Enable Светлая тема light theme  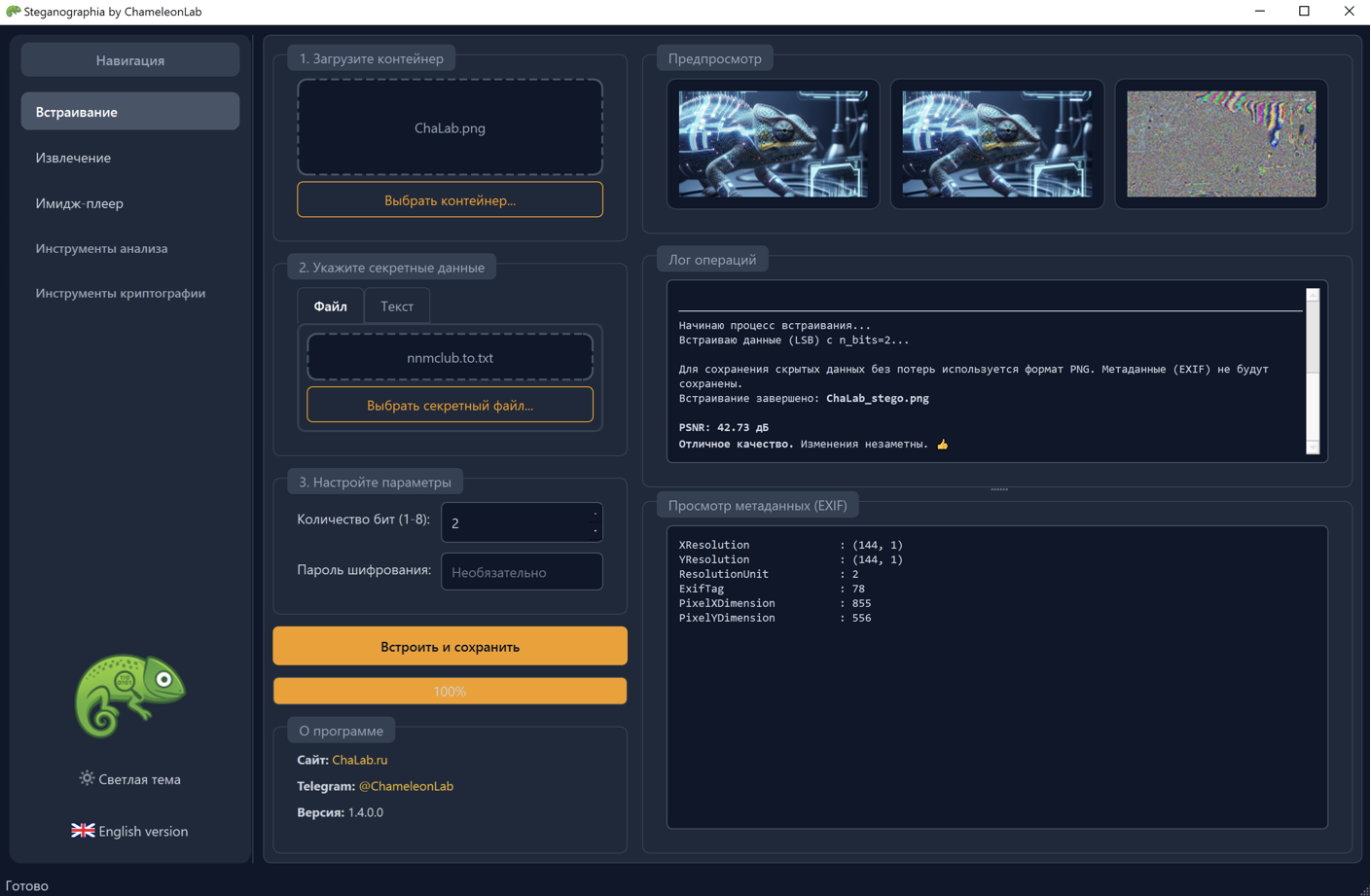click(139, 779)
